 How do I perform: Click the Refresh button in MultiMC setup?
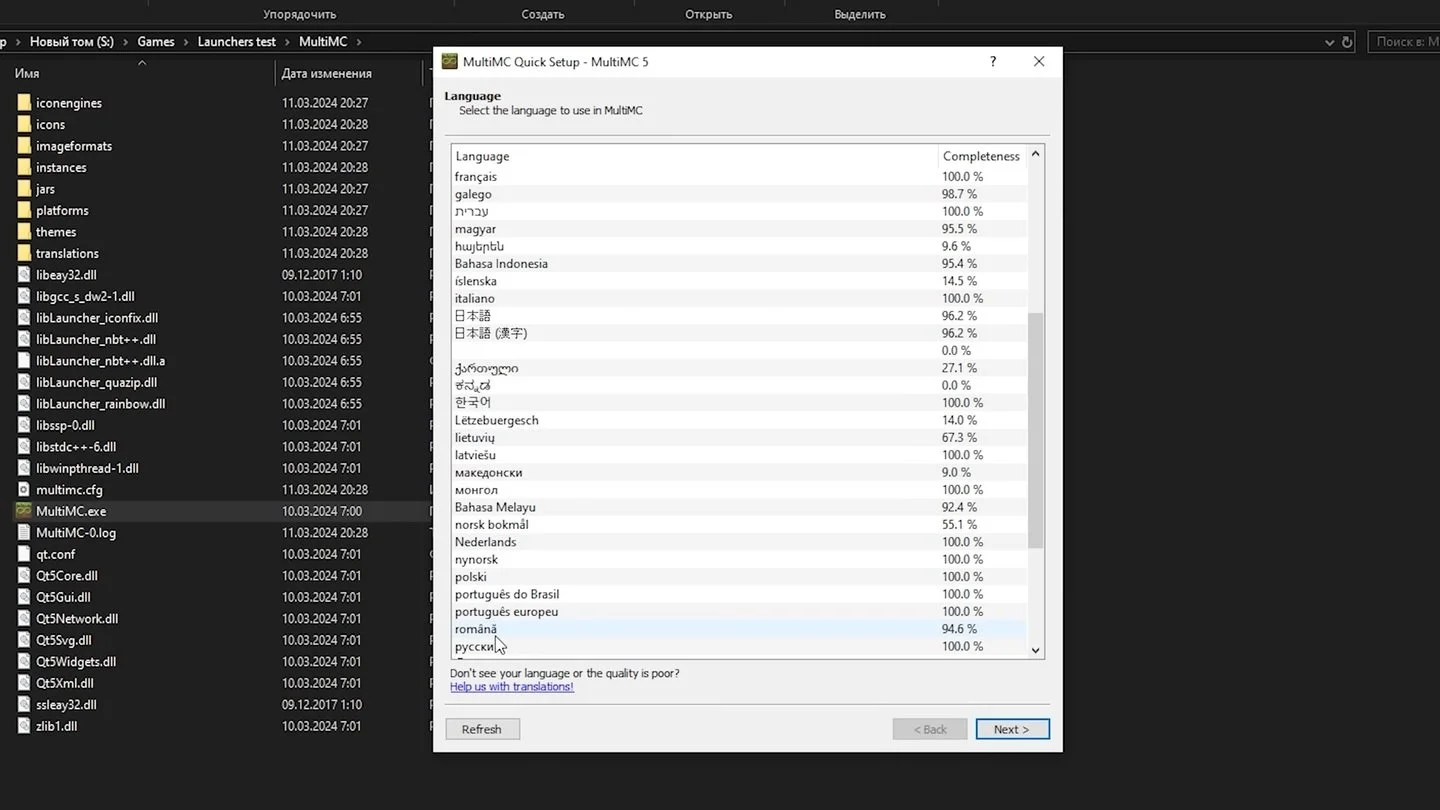coord(482,729)
